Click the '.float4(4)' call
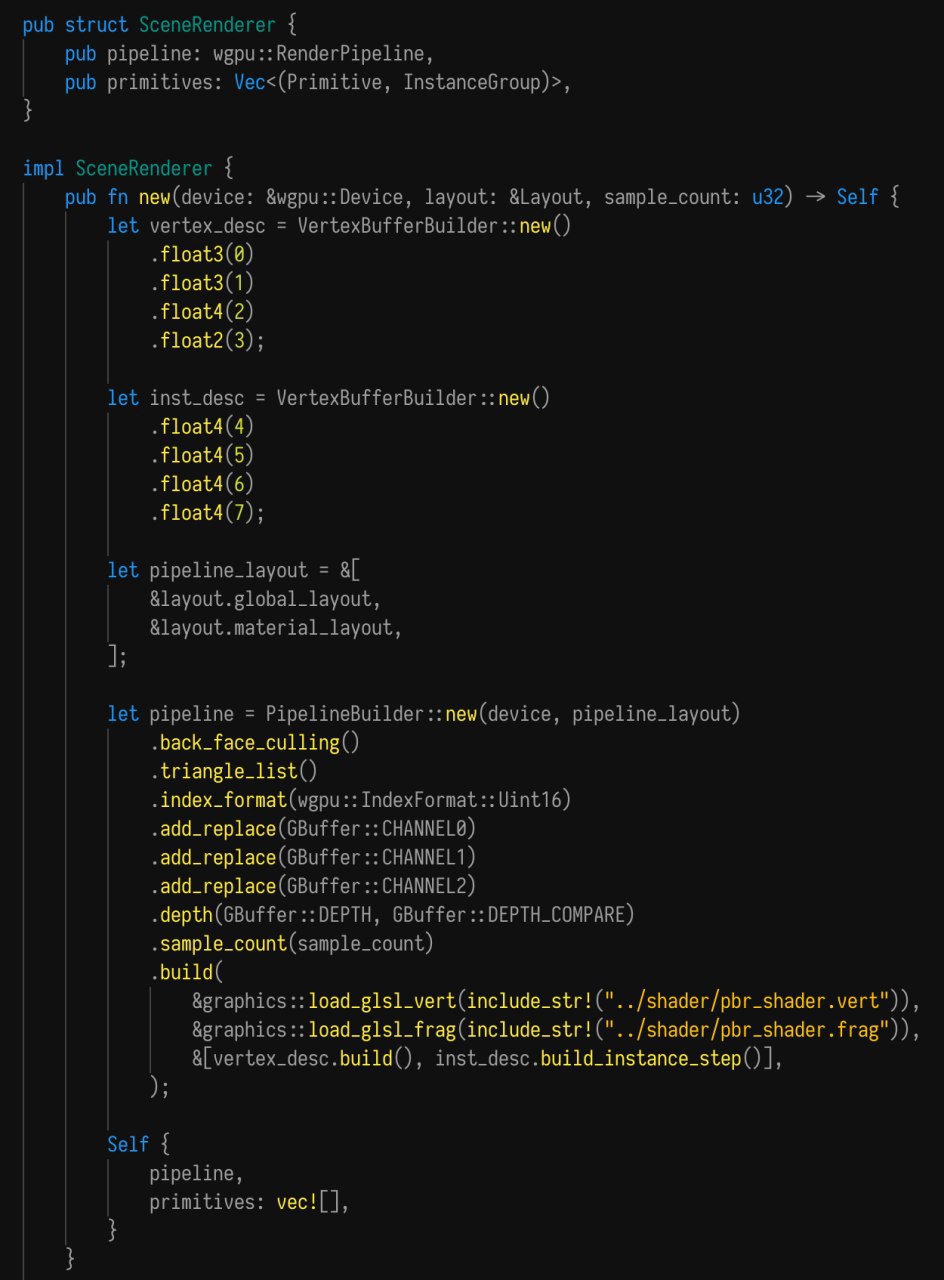Screen dimensions: 944x1280 pyautogui.click(x=201, y=427)
